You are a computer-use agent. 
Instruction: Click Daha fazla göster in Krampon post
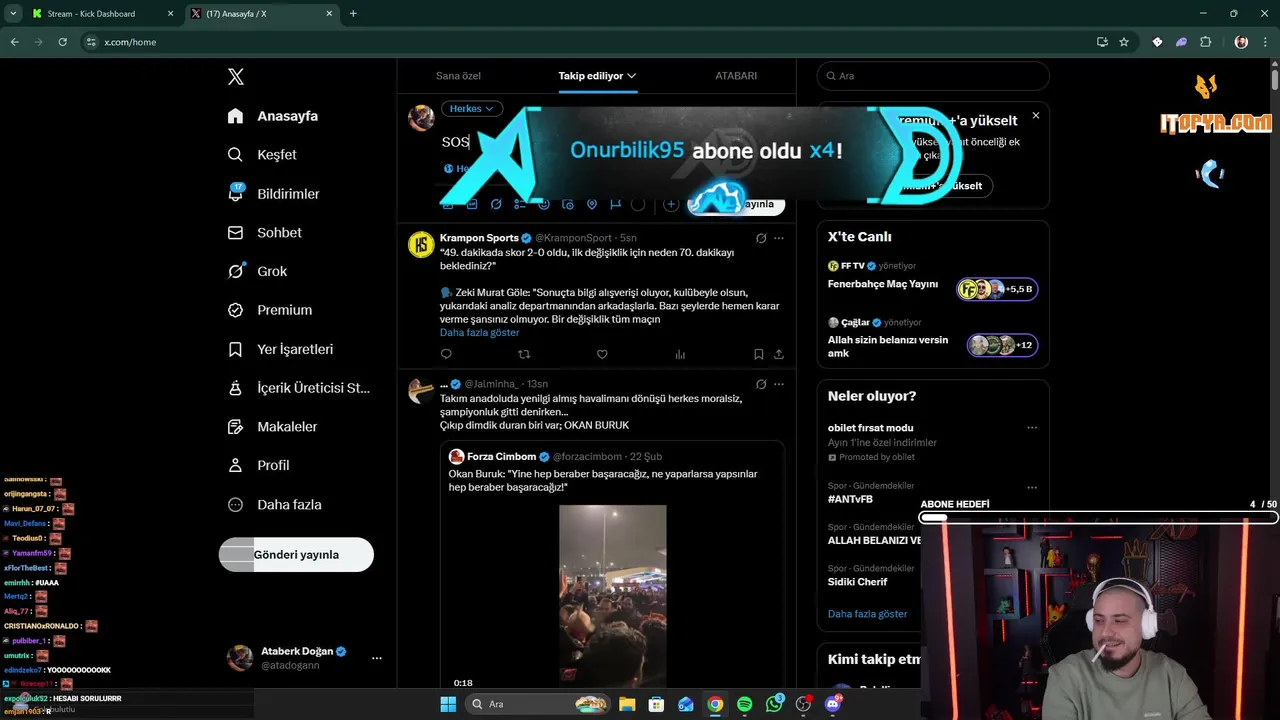[x=480, y=332]
